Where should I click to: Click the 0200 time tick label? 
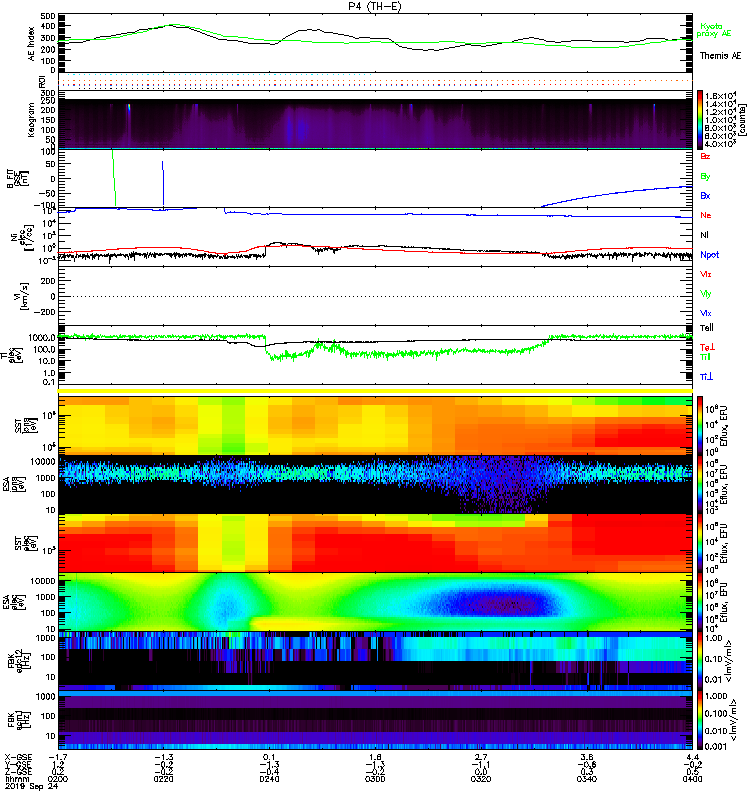click(58, 779)
